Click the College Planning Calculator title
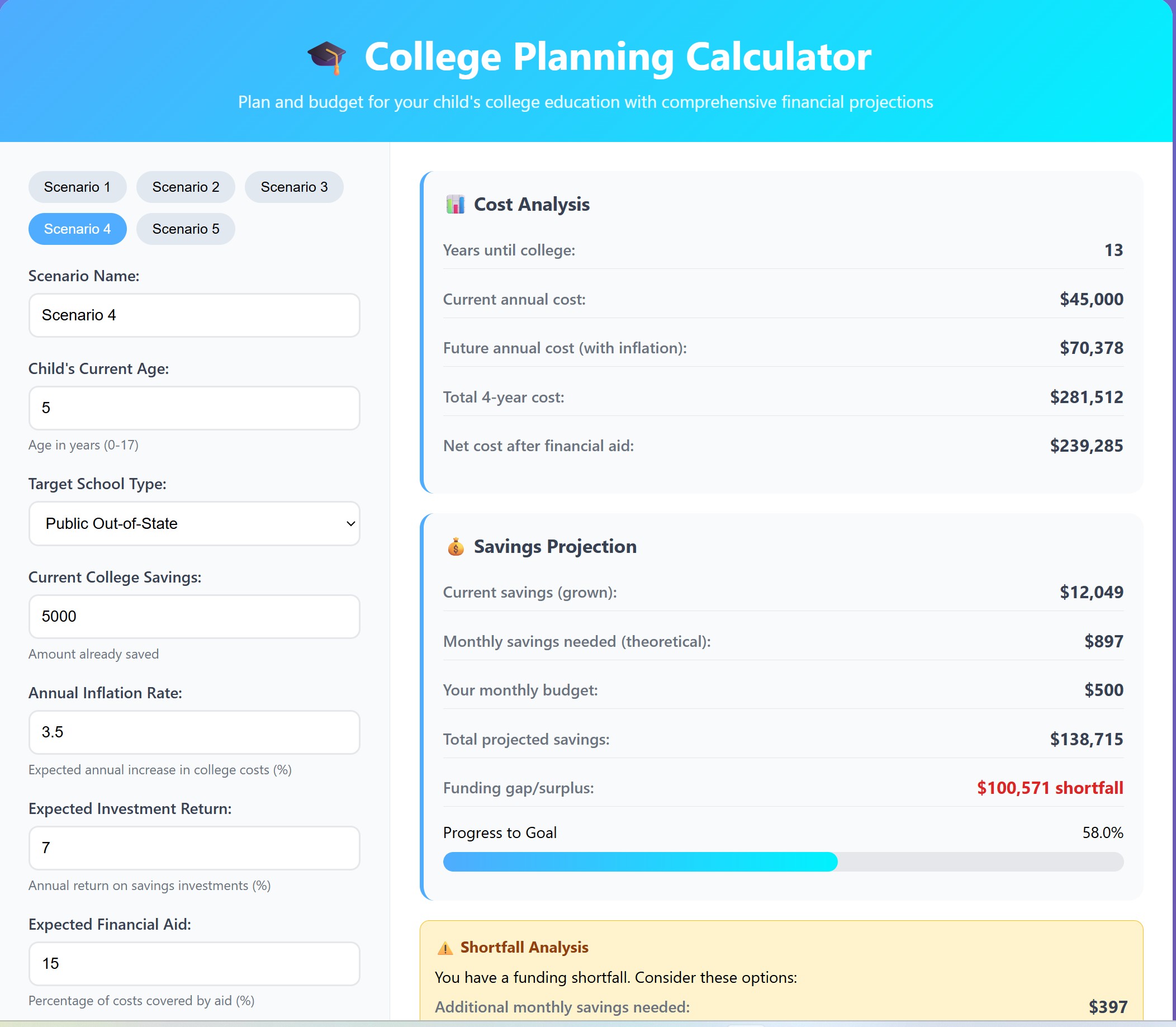The image size is (1176, 1027). tap(618, 56)
